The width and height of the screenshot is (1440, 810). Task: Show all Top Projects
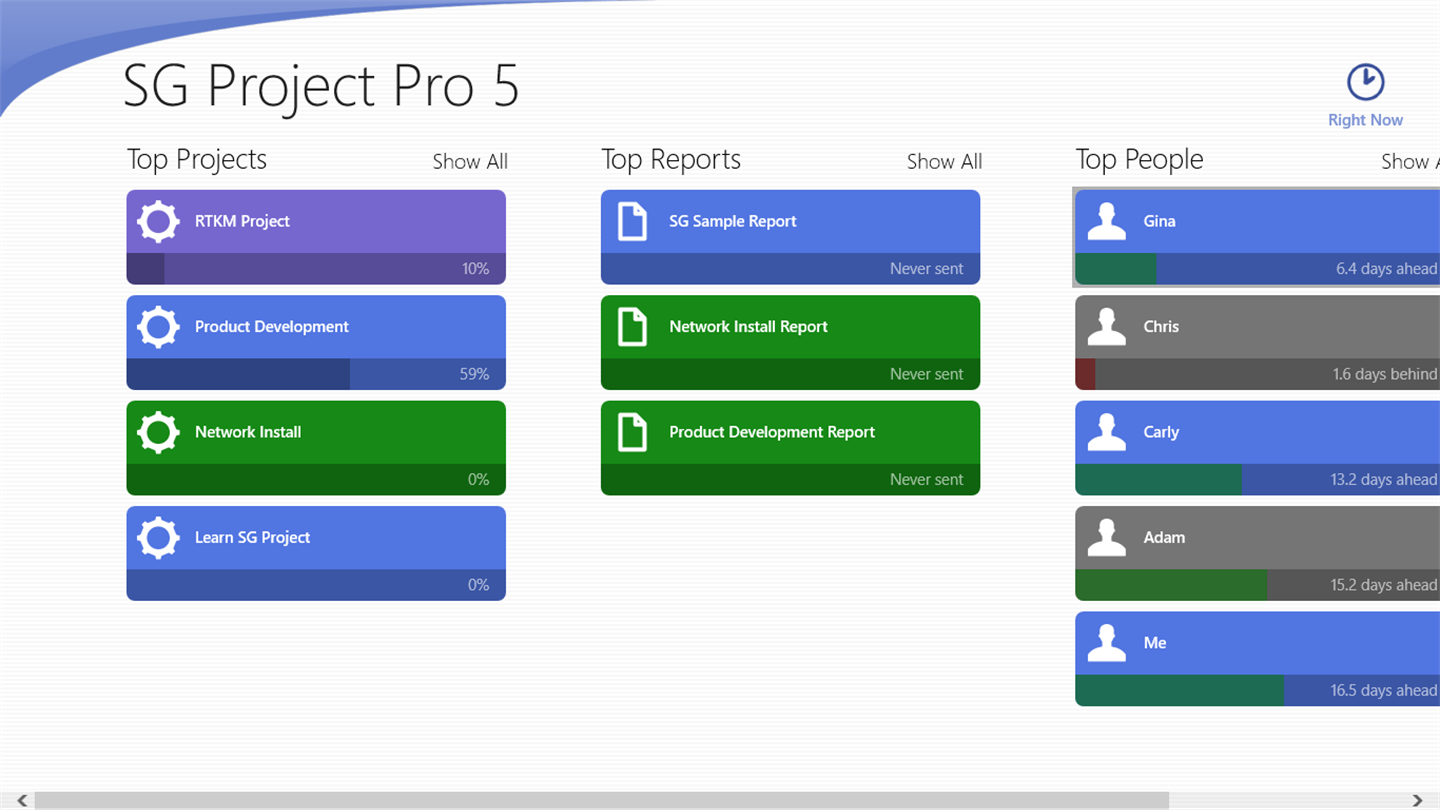pos(470,162)
